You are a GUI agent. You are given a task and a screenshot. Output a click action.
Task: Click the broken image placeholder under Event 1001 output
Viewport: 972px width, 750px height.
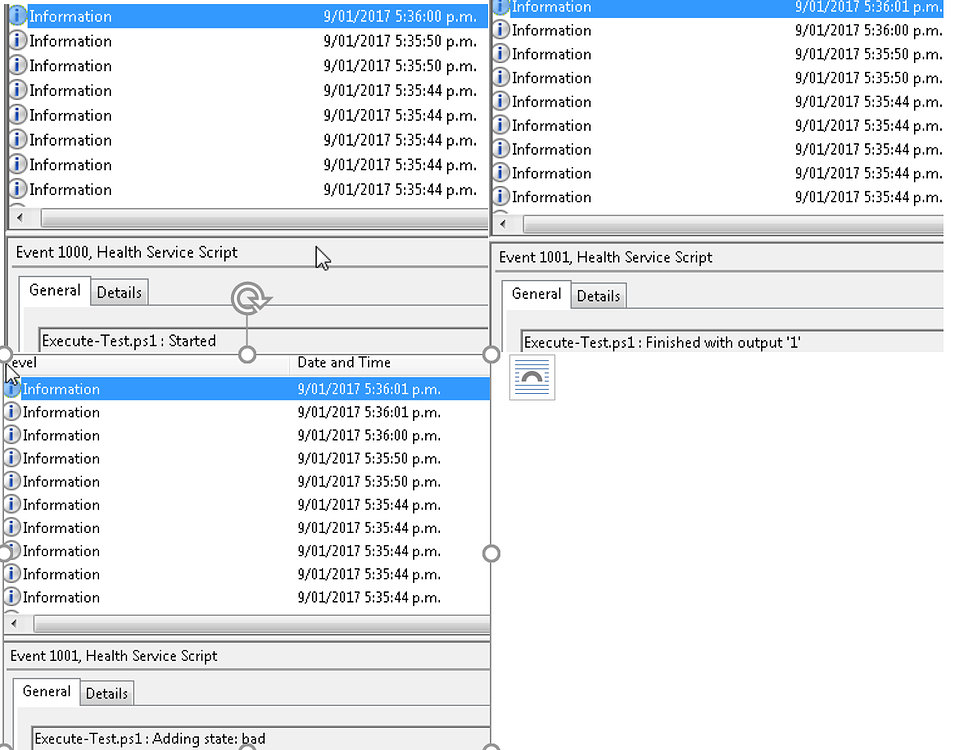[531, 378]
